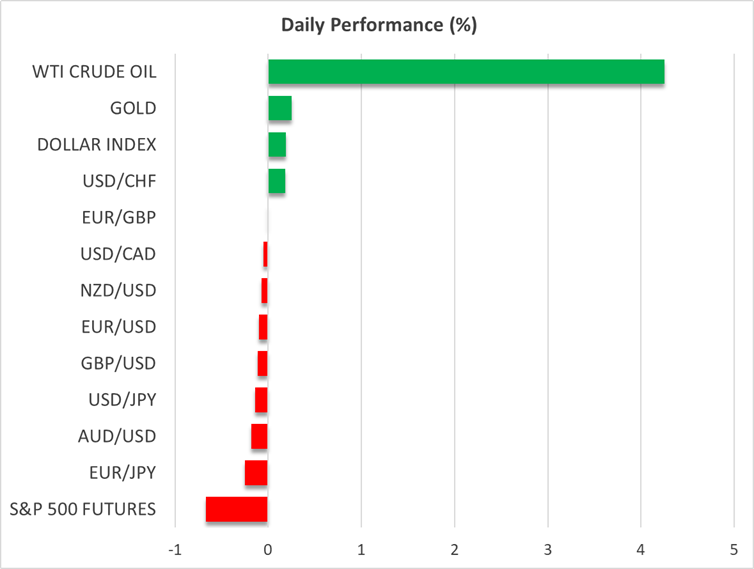This screenshot has width=754, height=569.
Task: Click the DOLLAR INDEX category label
Action: pos(97,145)
